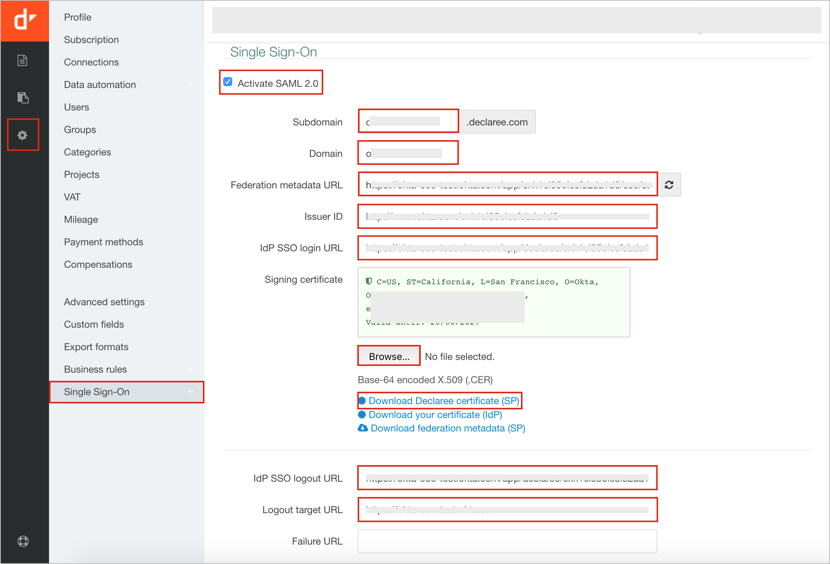Viewport: 830px width, 564px height.
Task: Expand the Single Sign-On menu plus
Action: pyautogui.click(x=190, y=392)
